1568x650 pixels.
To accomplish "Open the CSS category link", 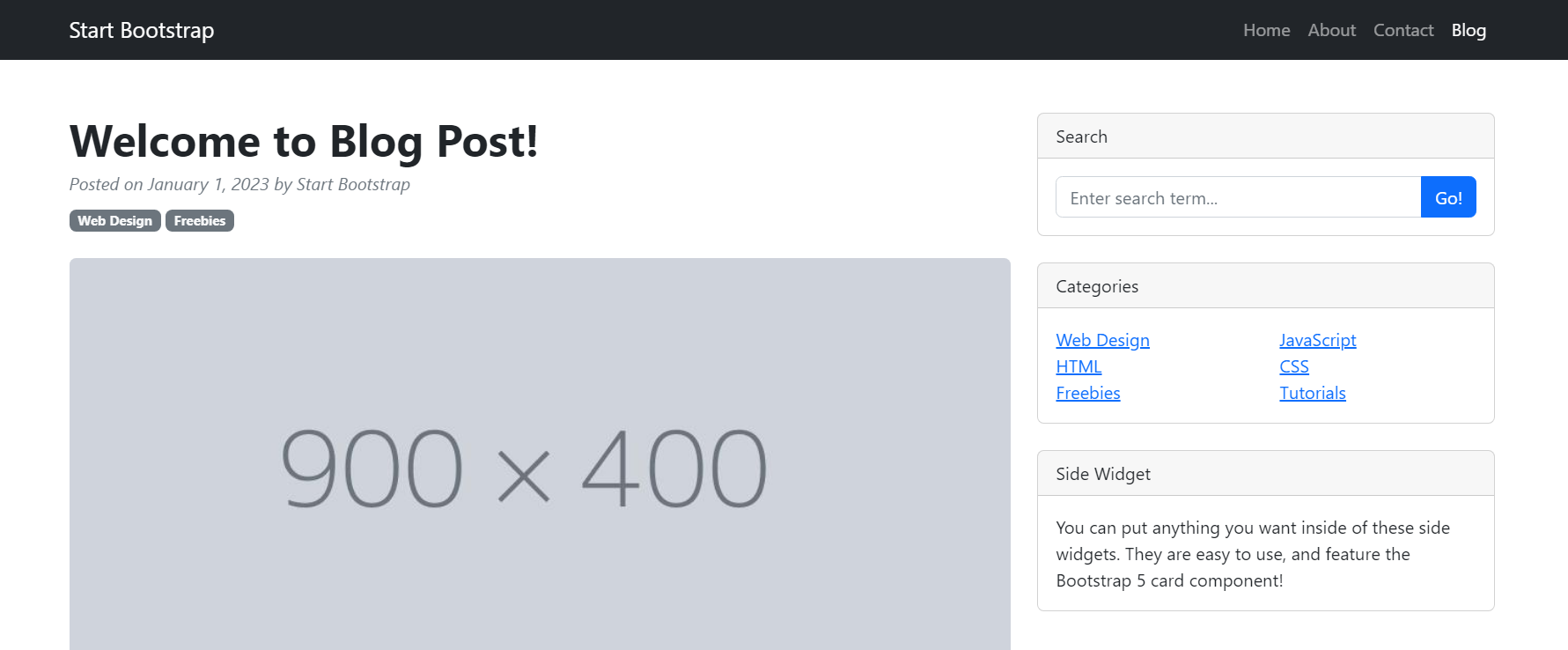I will 1294,366.
